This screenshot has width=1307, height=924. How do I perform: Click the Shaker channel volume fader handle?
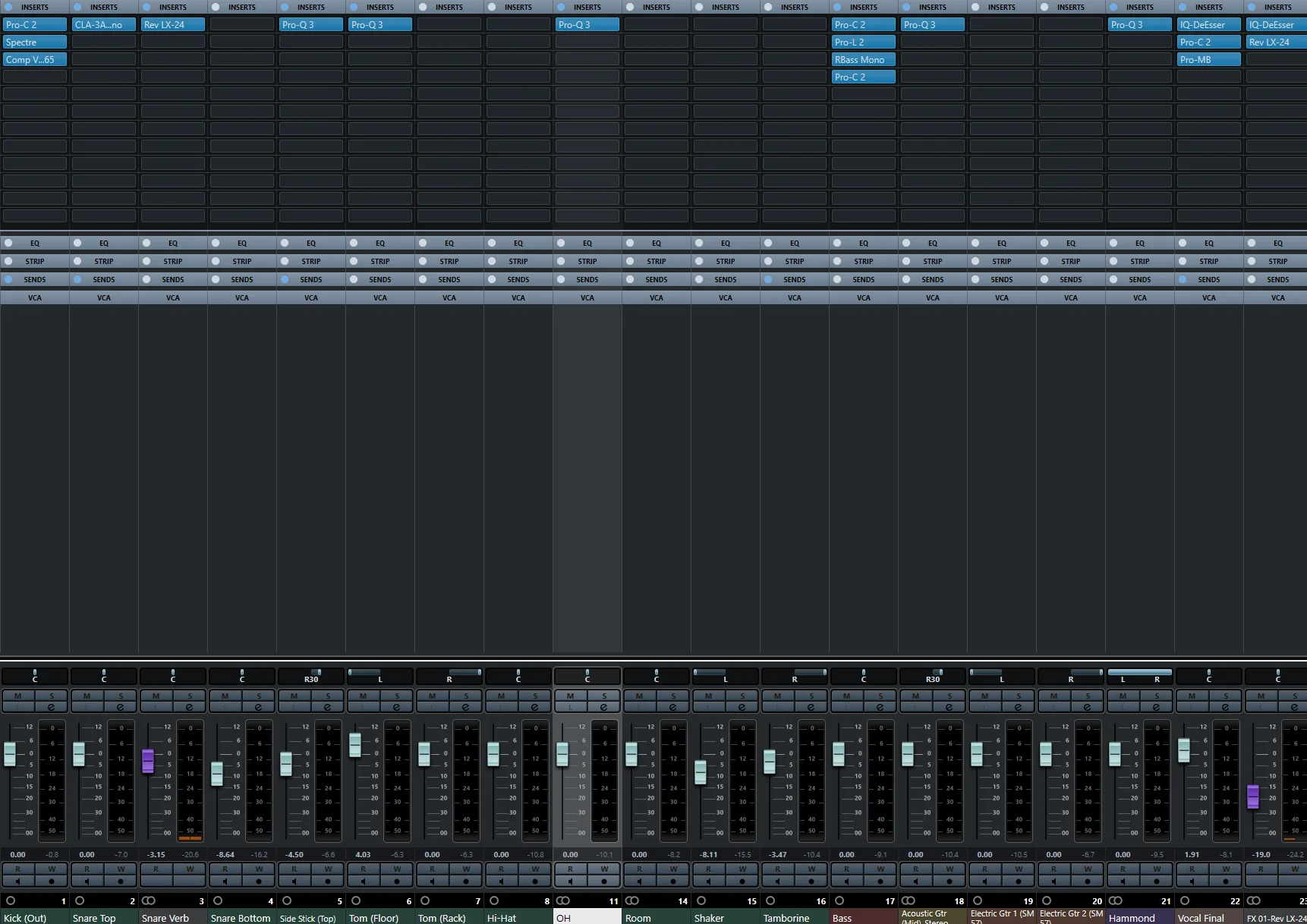(x=701, y=772)
